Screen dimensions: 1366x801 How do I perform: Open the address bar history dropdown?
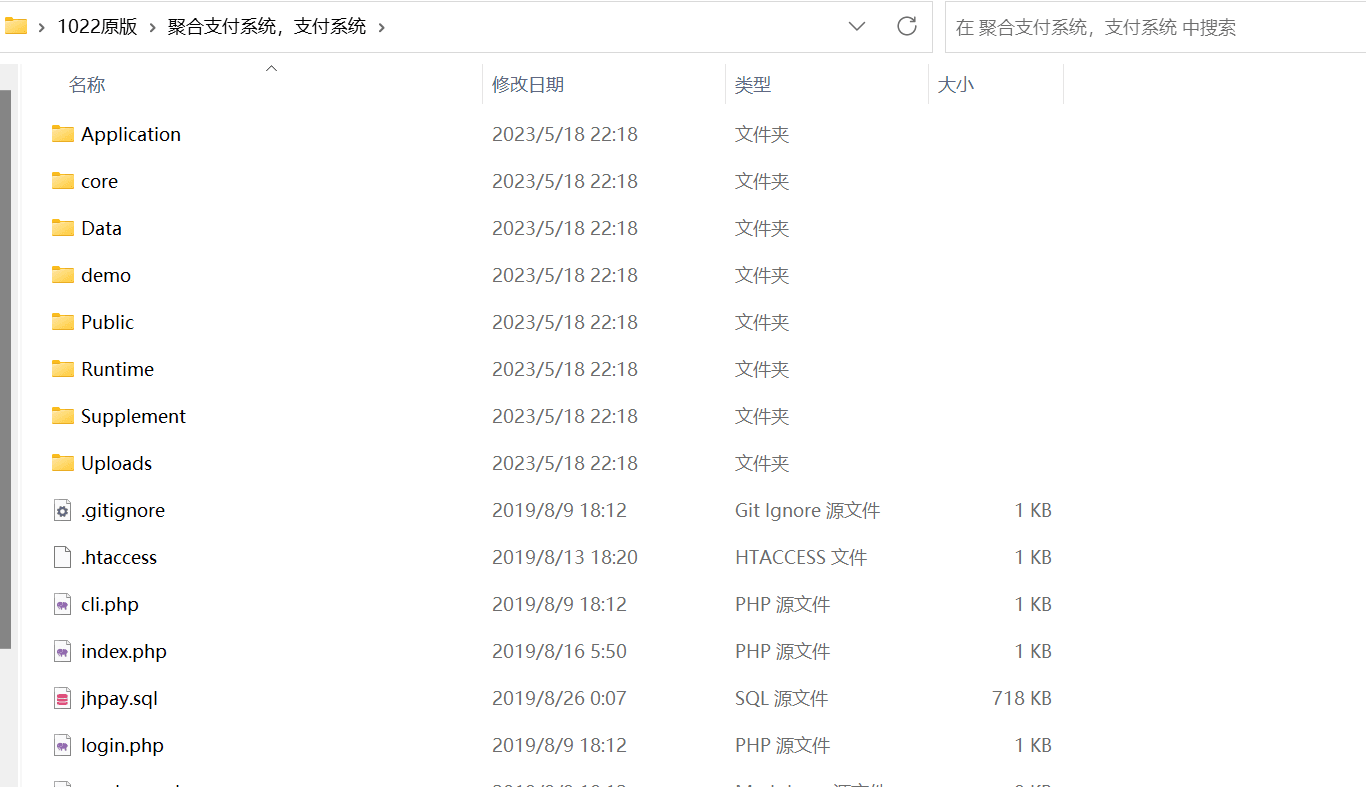point(856,27)
